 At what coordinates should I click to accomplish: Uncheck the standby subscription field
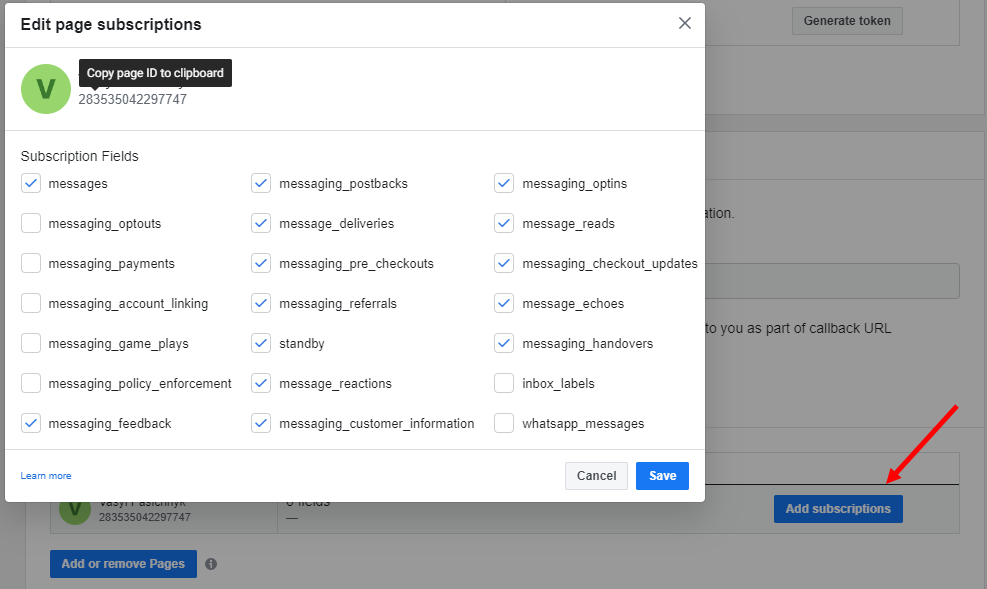point(261,343)
